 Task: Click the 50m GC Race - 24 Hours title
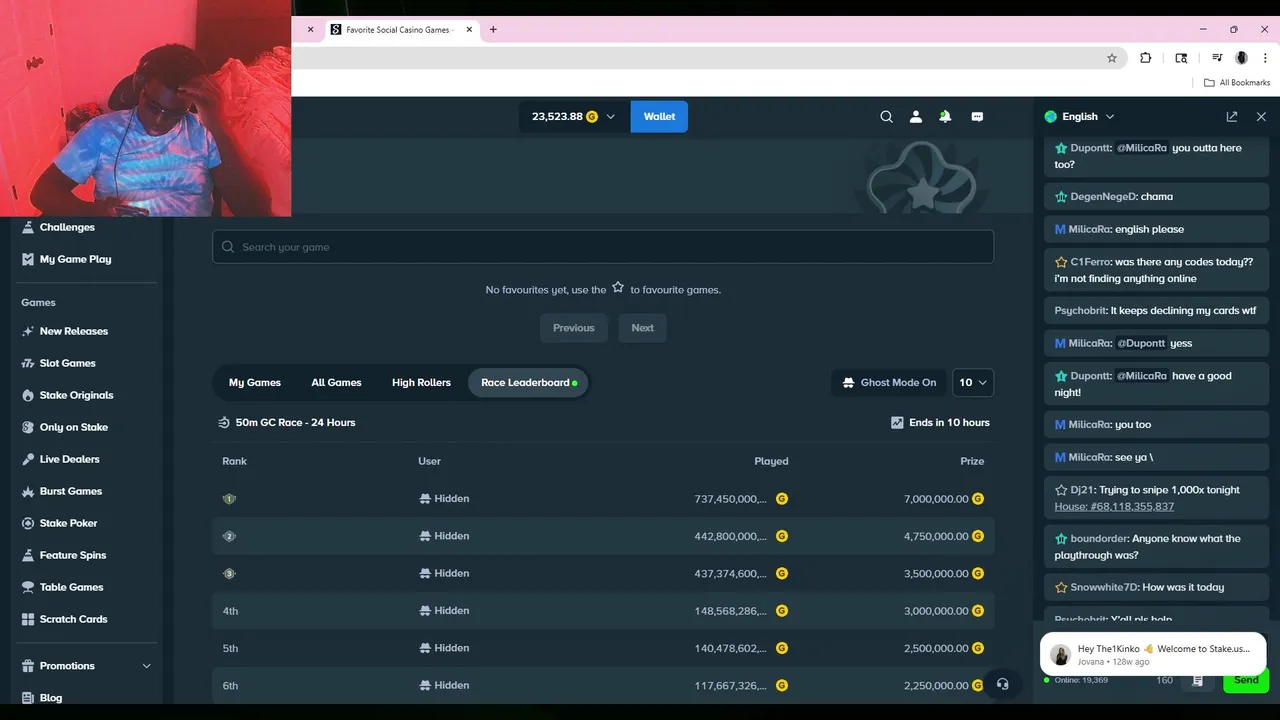point(295,423)
